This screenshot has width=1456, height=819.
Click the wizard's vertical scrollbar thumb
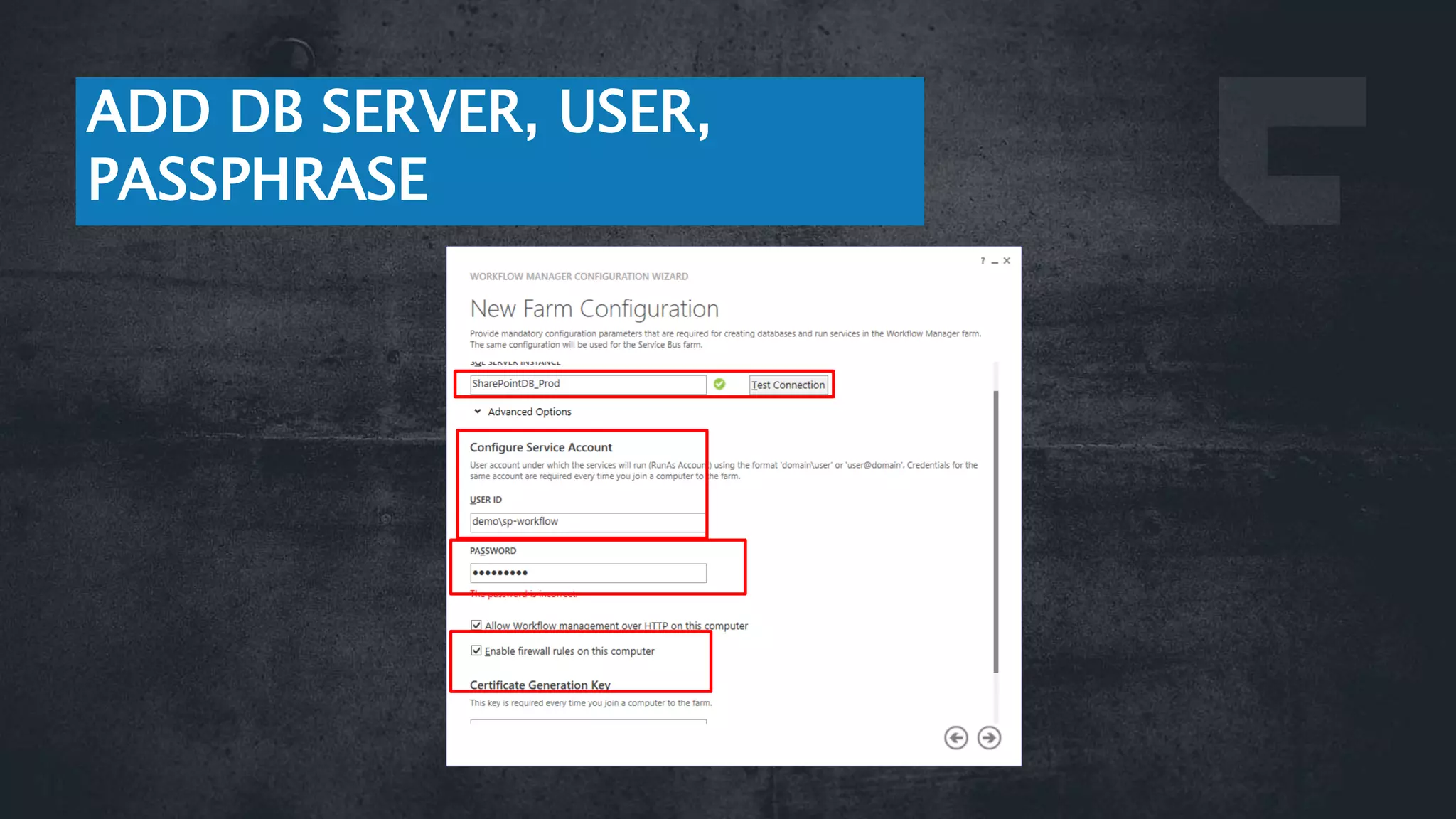pos(995,531)
